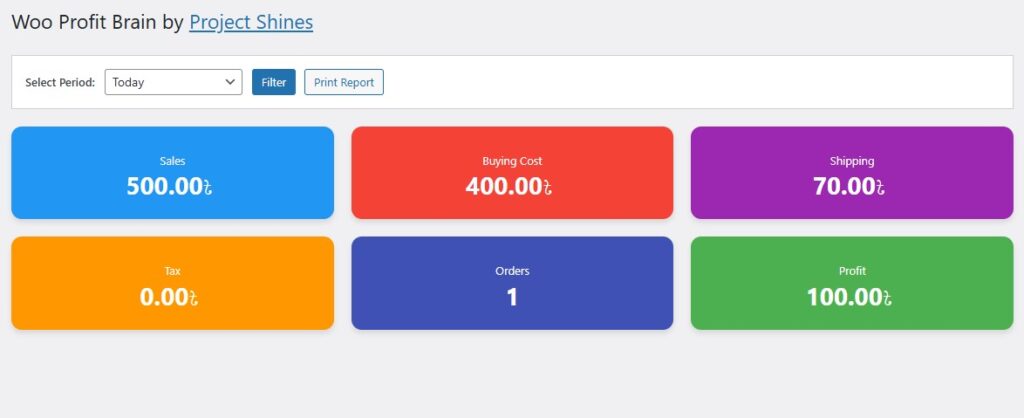Click the taka symbol beside 400.00
This screenshot has width=1024, height=418.
point(548,187)
